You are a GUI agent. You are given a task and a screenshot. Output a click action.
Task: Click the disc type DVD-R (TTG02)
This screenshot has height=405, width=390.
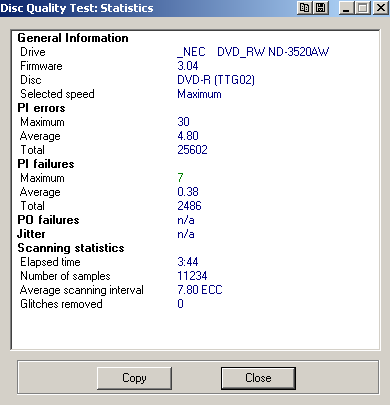[x=216, y=80]
